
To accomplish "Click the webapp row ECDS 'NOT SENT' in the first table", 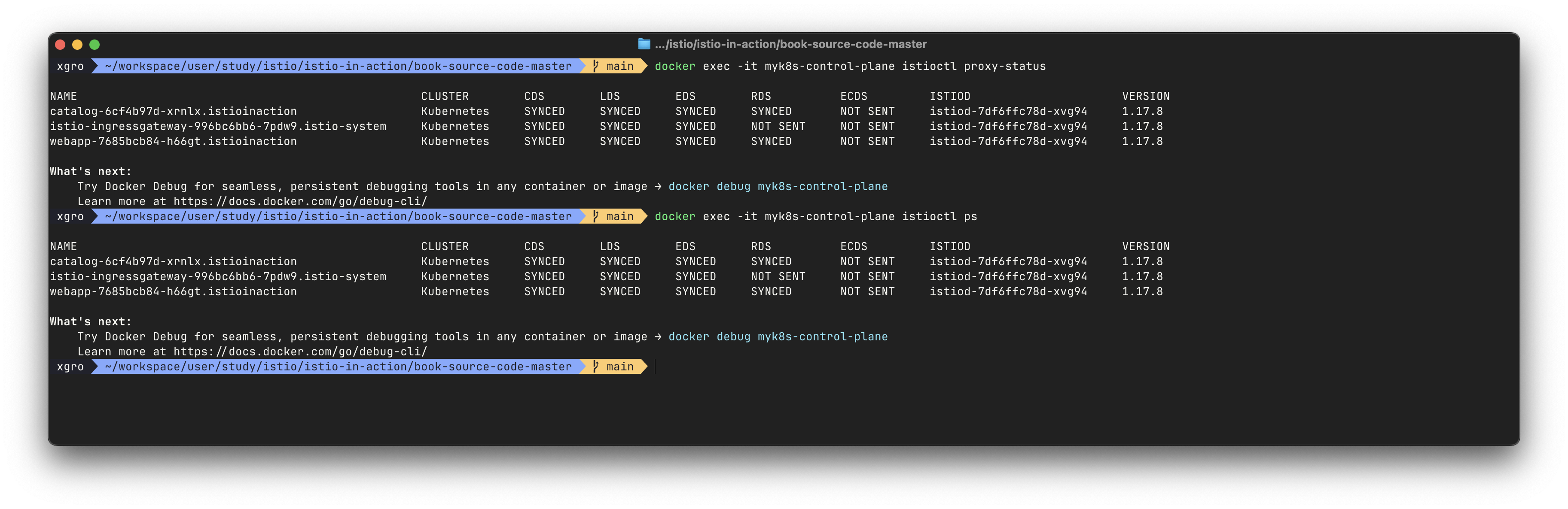I will [867, 141].
